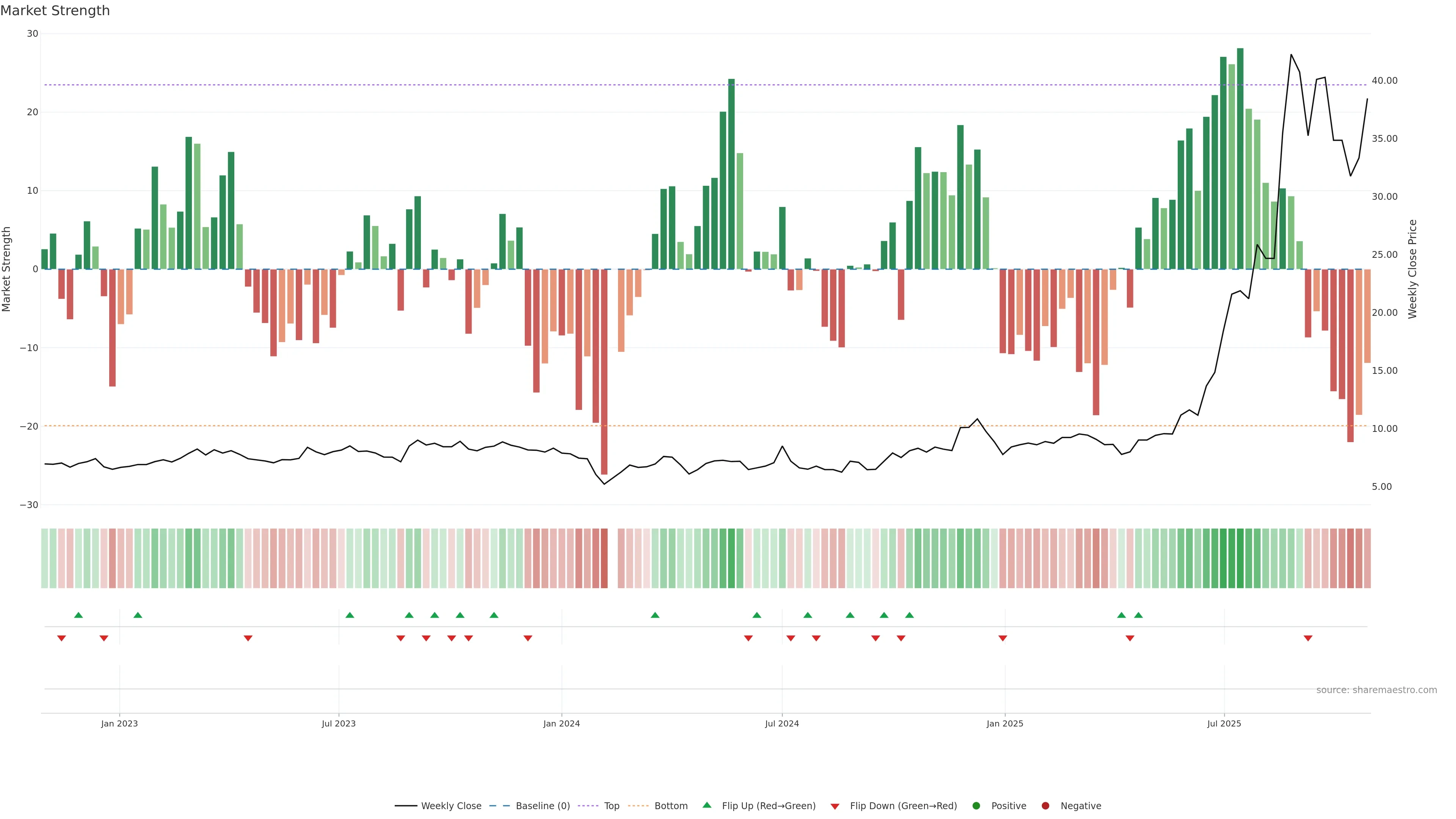1456x819 pixels.
Task: Click the leftmost red flip-down triangle marker
Action: click(61, 638)
